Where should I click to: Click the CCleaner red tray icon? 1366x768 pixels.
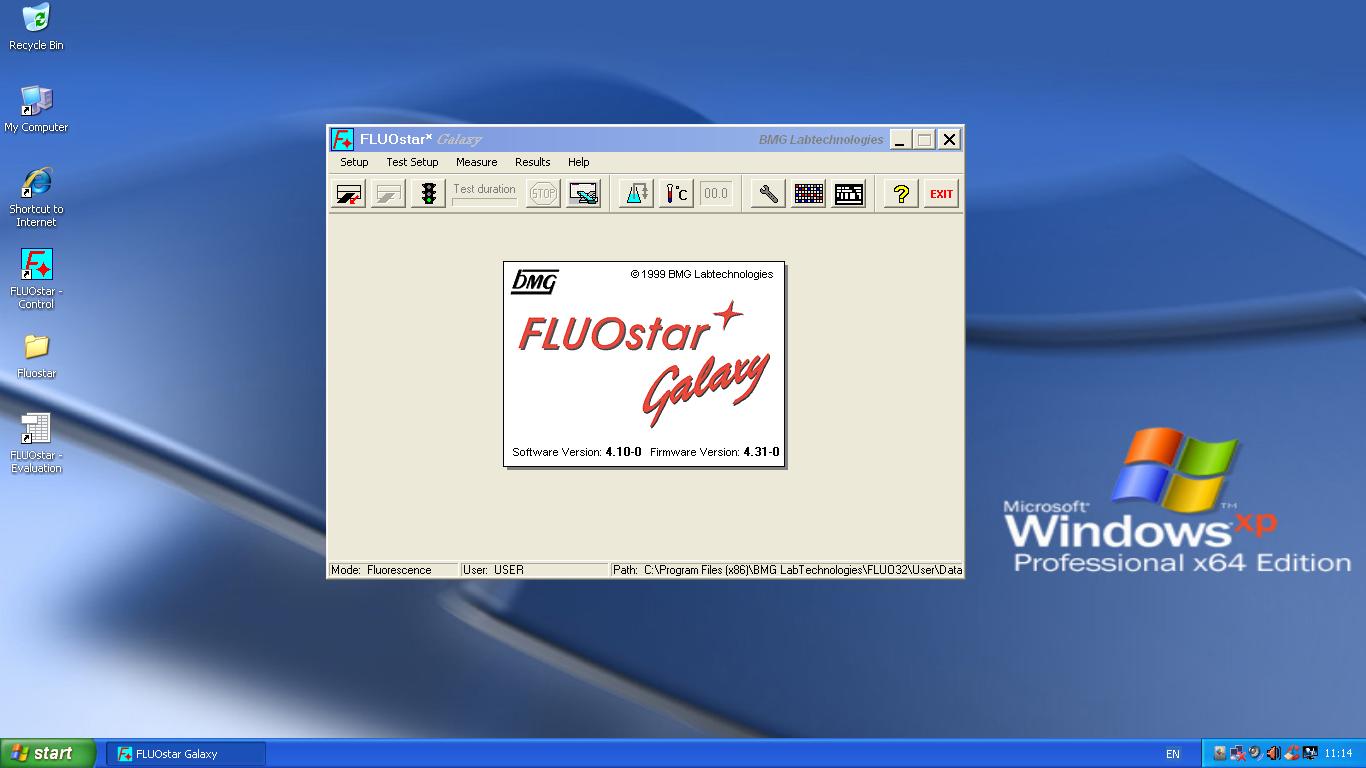[1291, 753]
